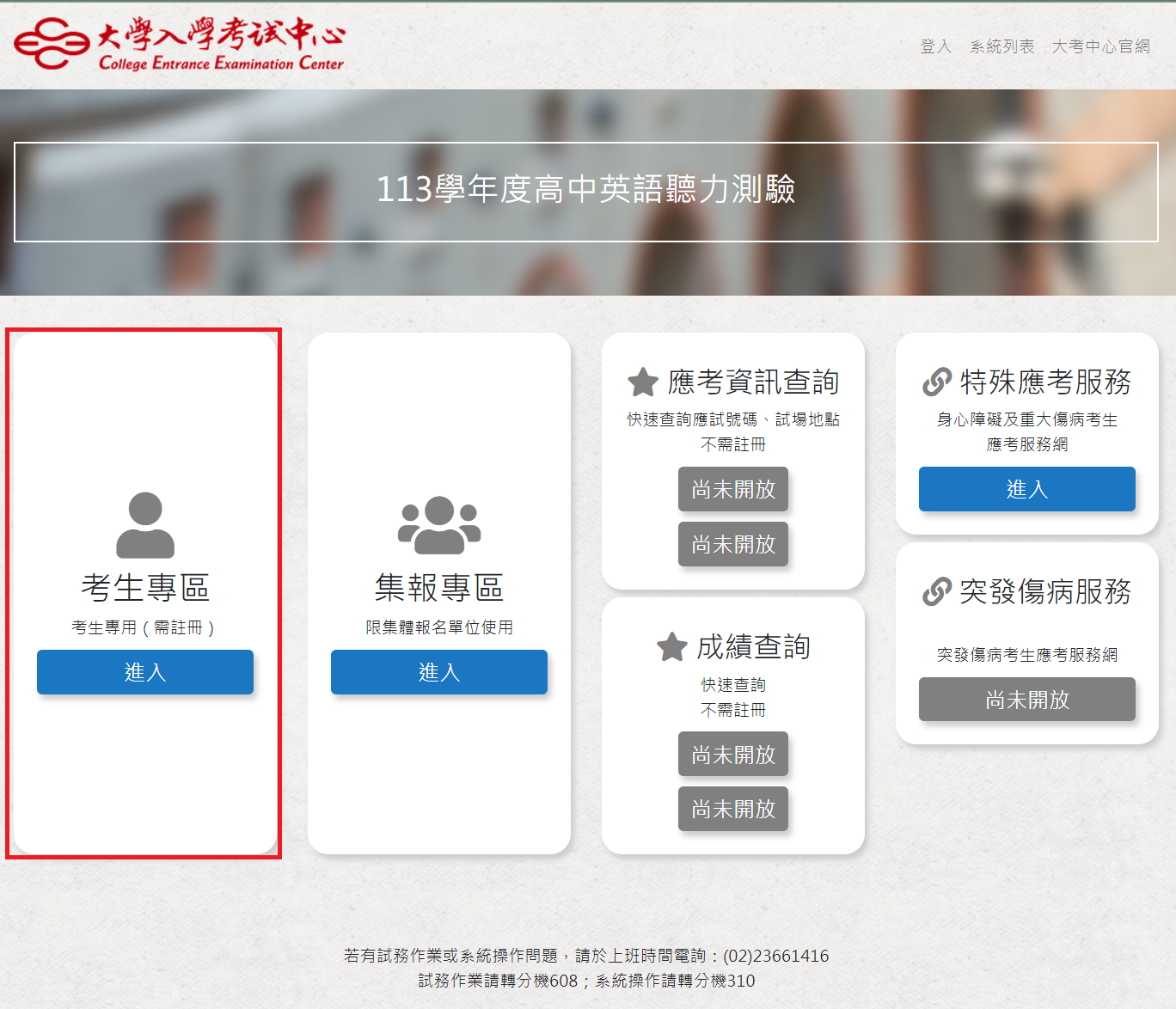The image size is (1176, 1009).
Task: Click the 成績查詢 heading text
Action: [754, 647]
